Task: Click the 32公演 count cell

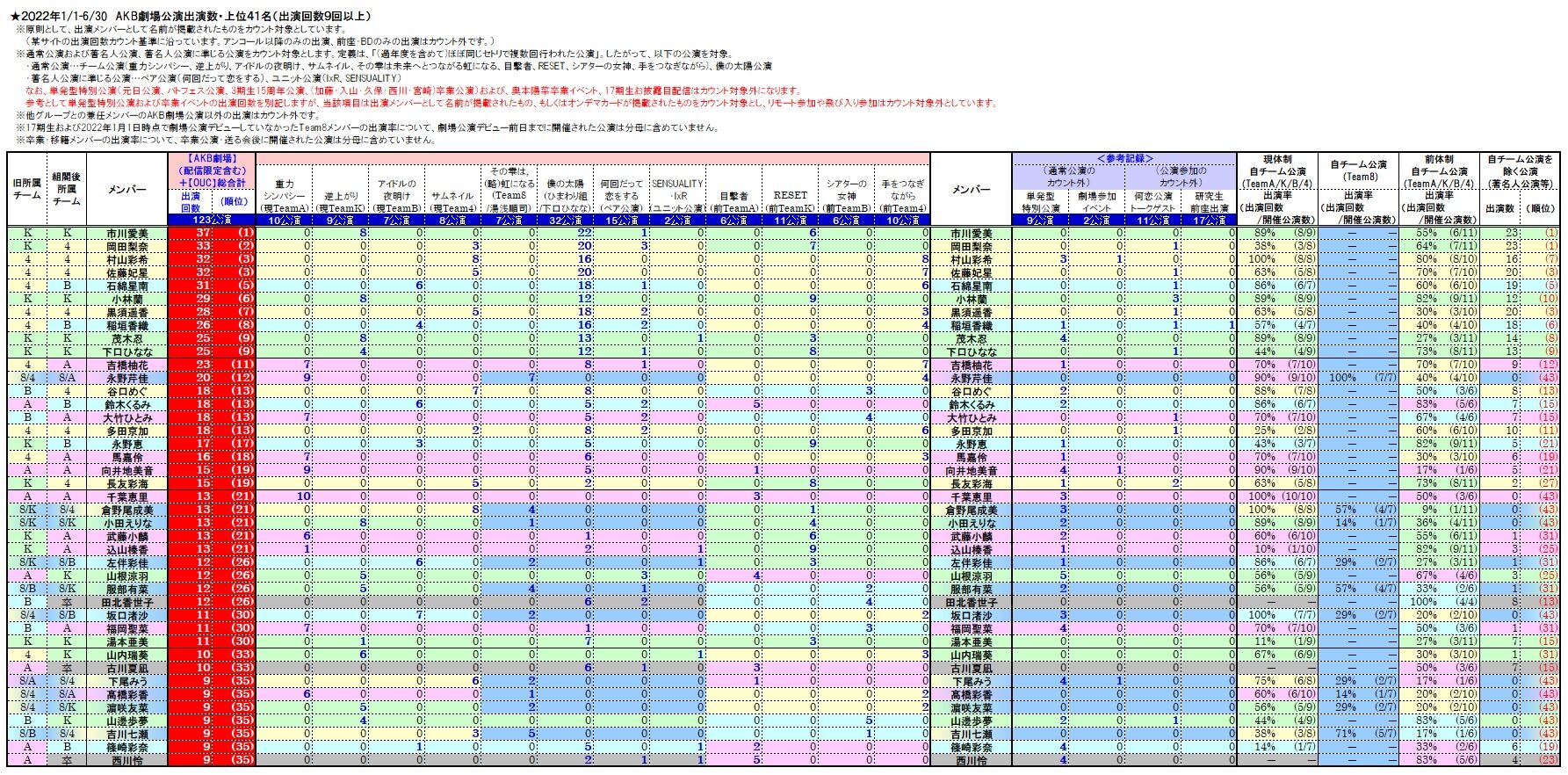Action: pyautogui.click(x=565, y=220)
